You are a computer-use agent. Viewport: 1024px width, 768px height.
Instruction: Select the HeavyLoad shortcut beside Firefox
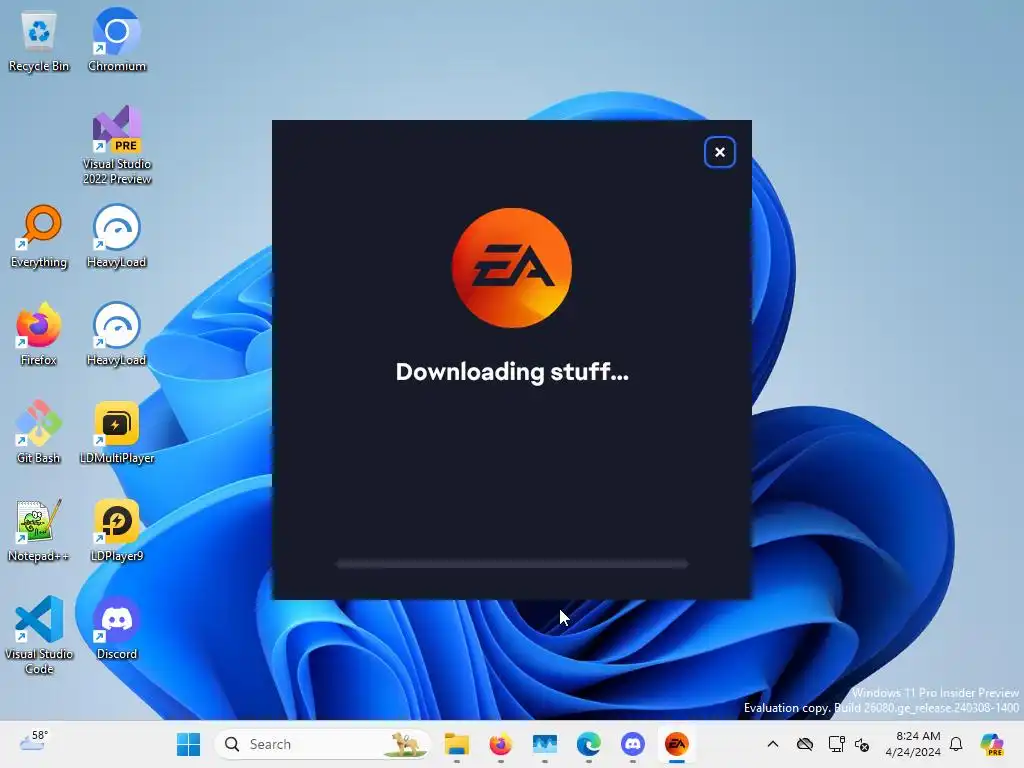point(117,334)
